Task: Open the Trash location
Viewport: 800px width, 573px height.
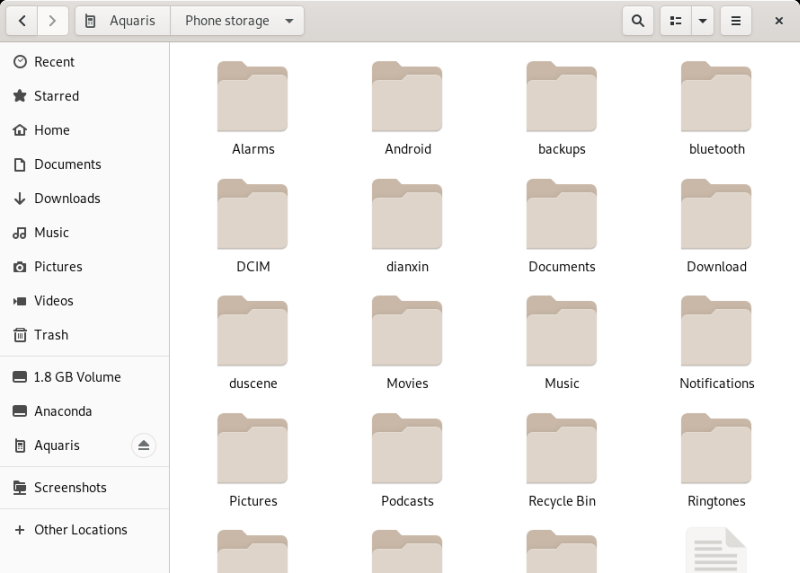Action: [x=51, y=335]
